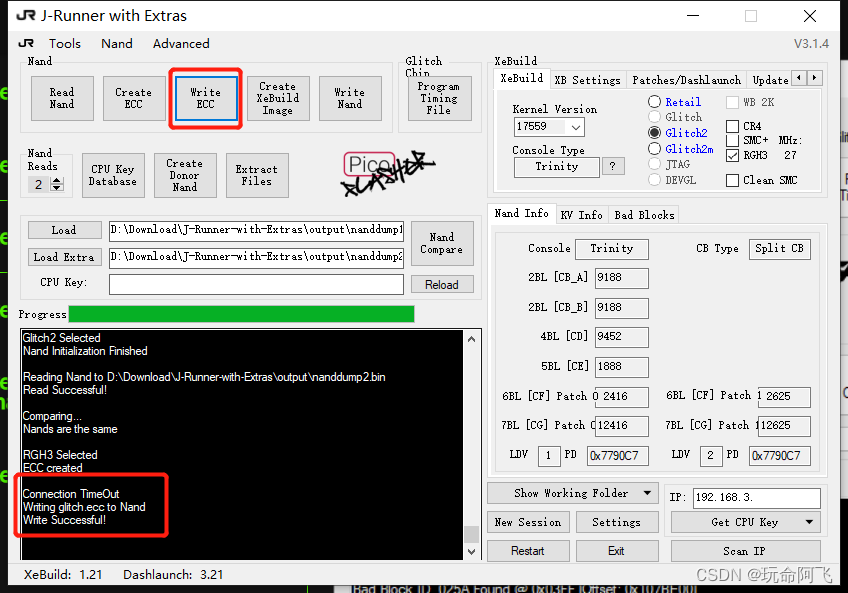Click the tab scroll left arrow
The width and height of the screenshot is (848, 593).
[799, 78]
